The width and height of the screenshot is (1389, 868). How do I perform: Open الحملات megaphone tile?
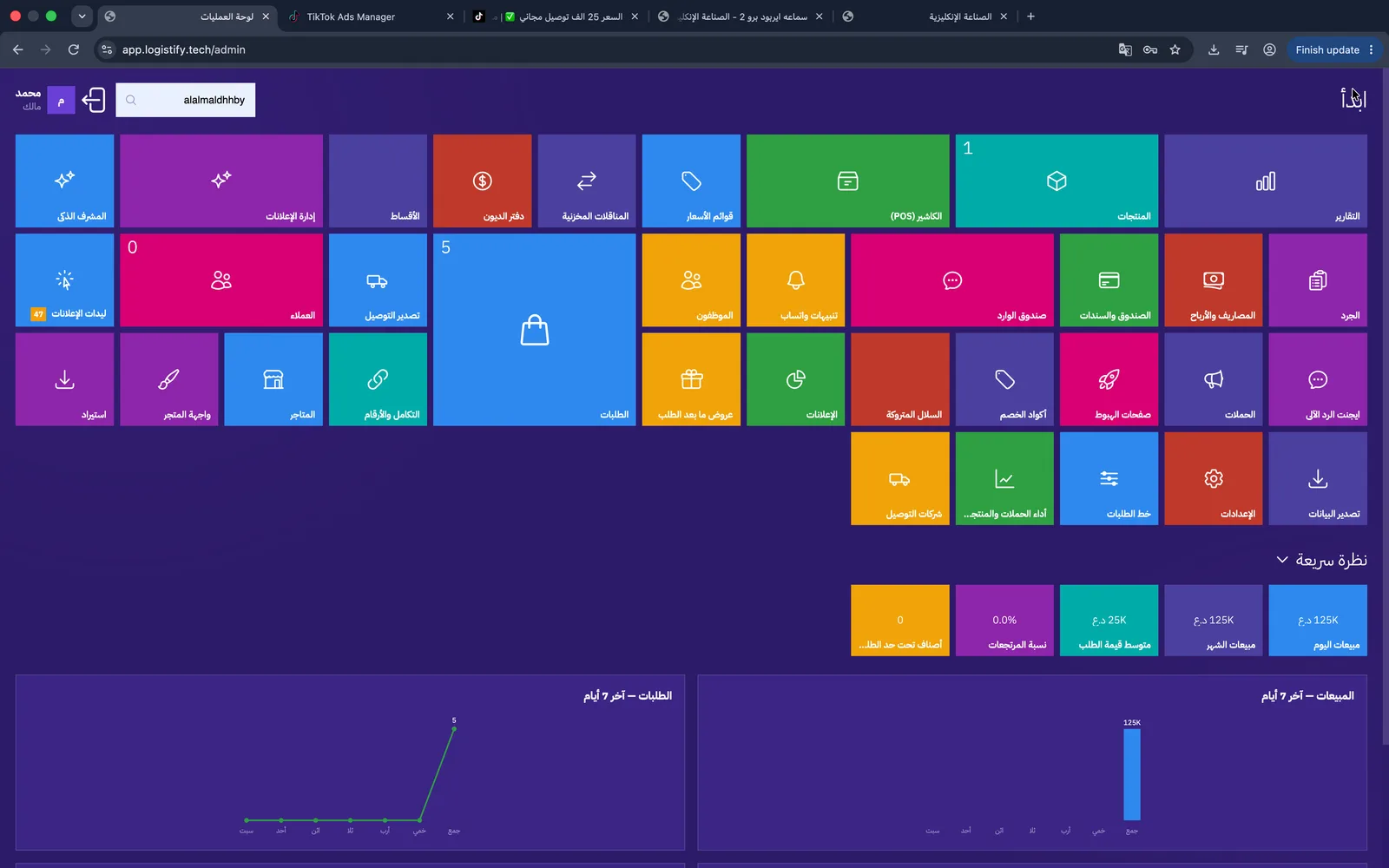pyautogui.click(x=1213, y=379)
